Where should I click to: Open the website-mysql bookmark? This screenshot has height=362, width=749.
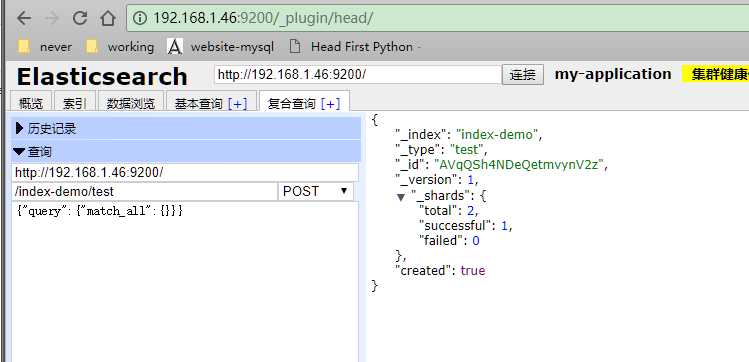point(221,47)
